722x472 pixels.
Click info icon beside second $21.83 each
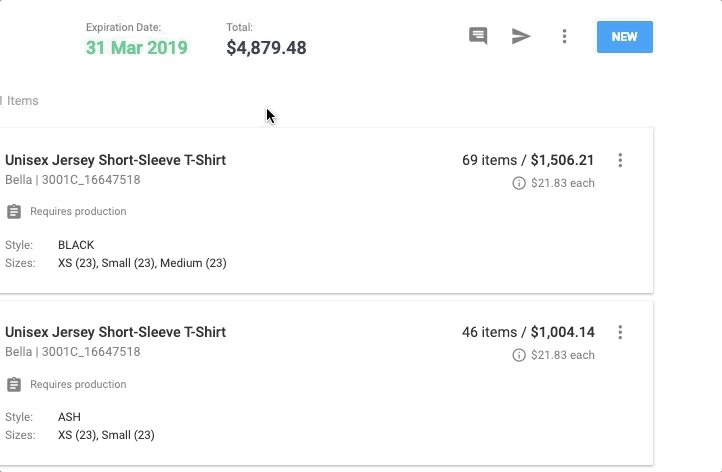pos(518,355)
